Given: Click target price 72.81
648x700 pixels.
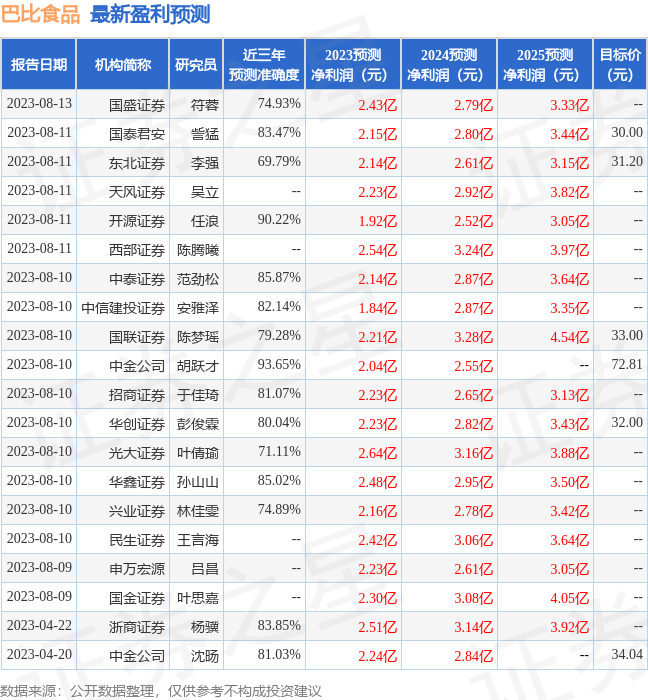Looking at the screenshot, I should [x=627, y=365].
